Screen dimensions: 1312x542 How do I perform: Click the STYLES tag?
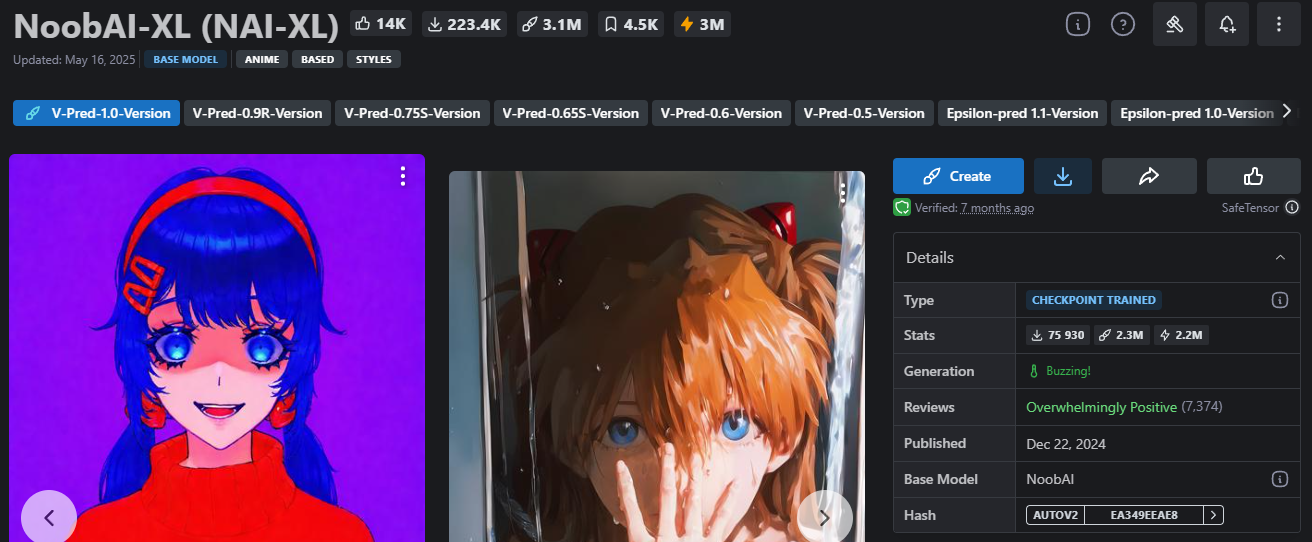click(374, 59)
